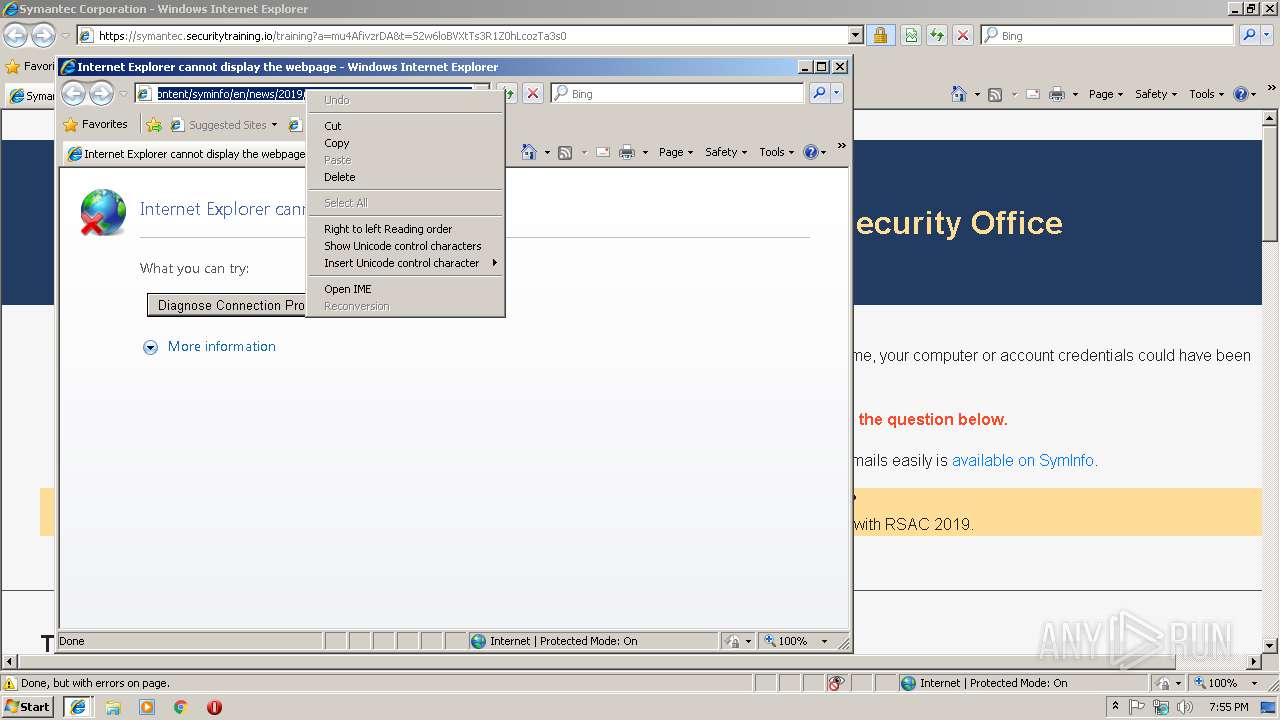Open Windows Explorer folder from taskbar

(x=113, y=707)
